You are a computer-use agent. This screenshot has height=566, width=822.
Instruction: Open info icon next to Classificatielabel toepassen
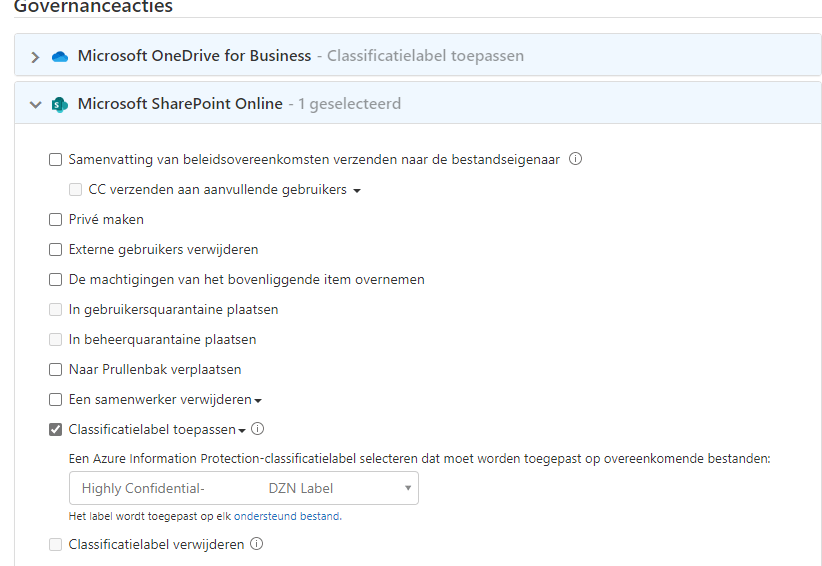click(257, 429)
